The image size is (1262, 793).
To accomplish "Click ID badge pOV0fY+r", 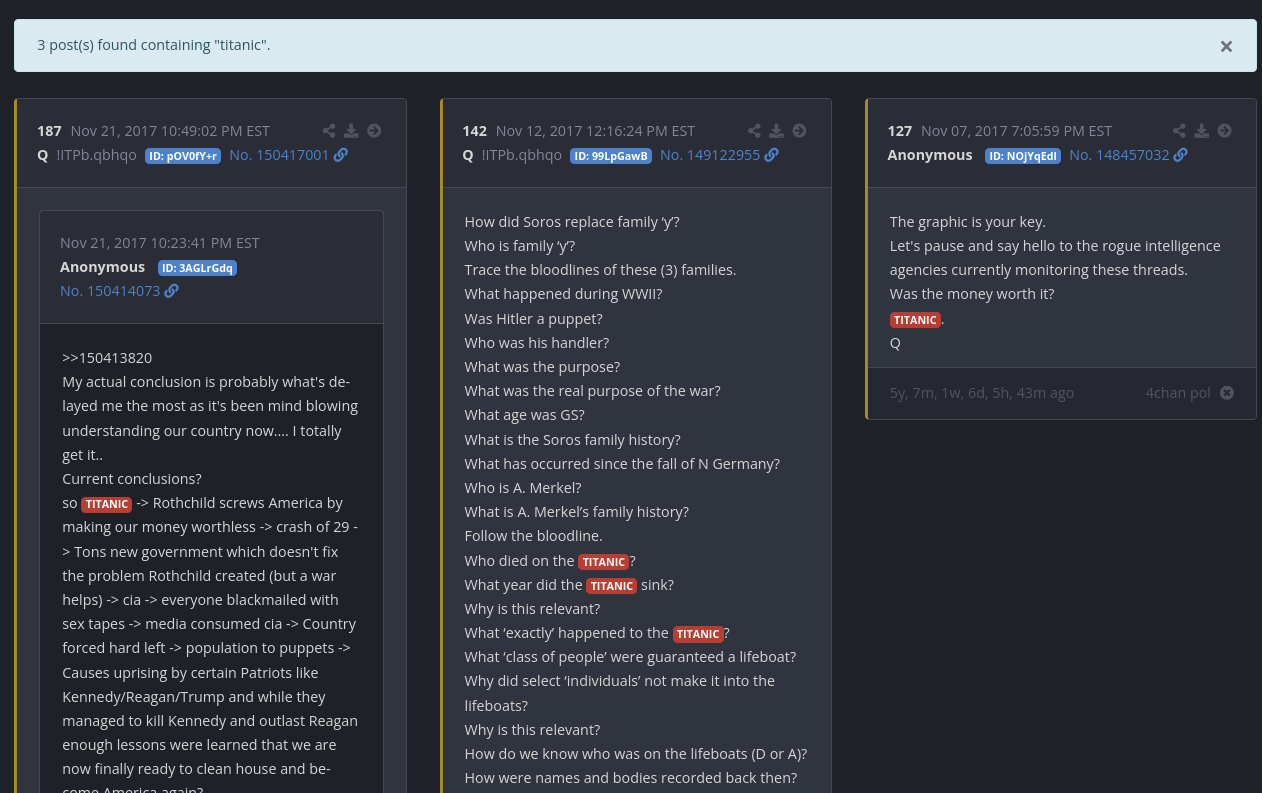I will 183,156.
